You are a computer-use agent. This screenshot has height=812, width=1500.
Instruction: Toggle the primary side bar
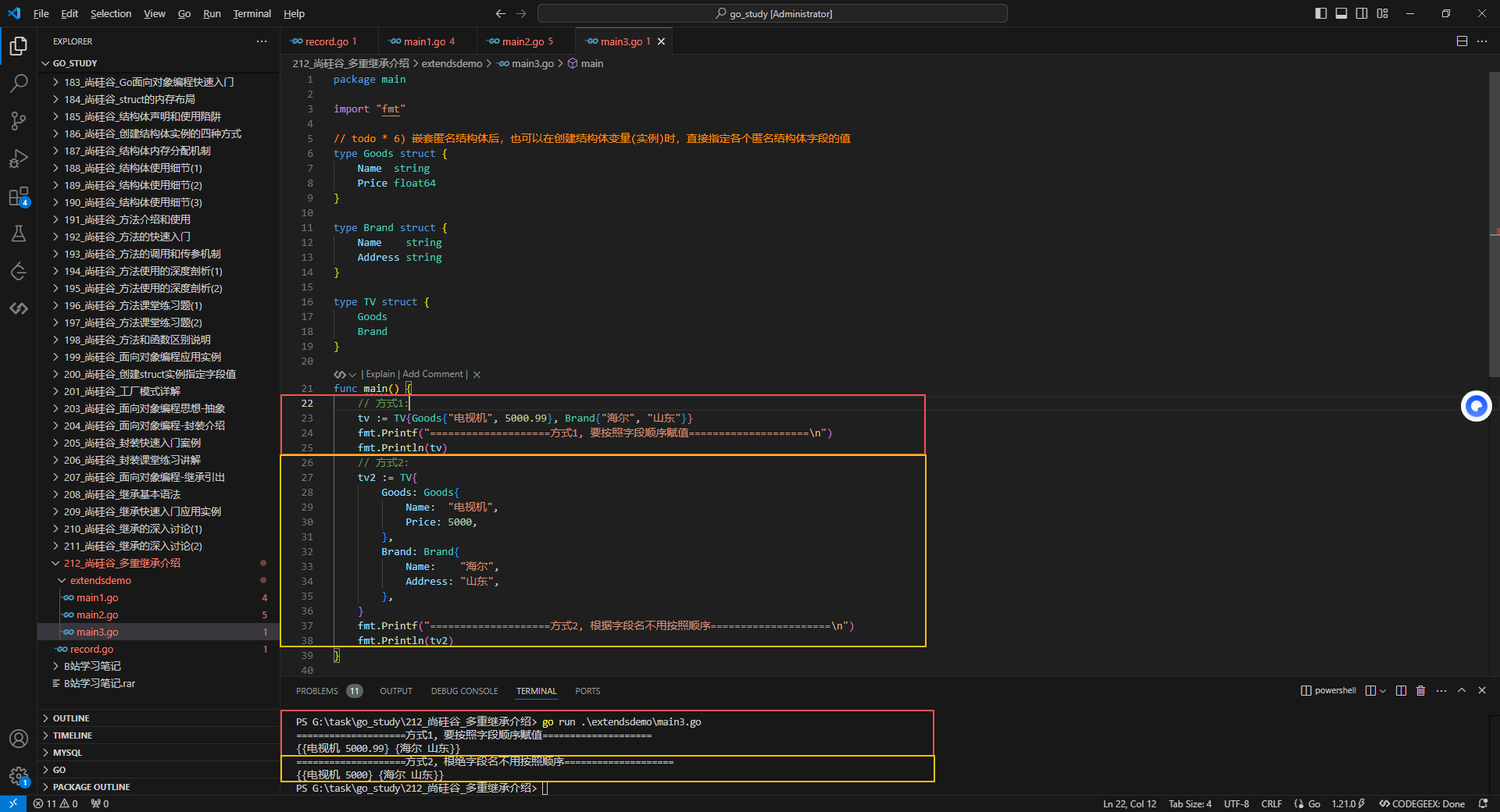1321,13
